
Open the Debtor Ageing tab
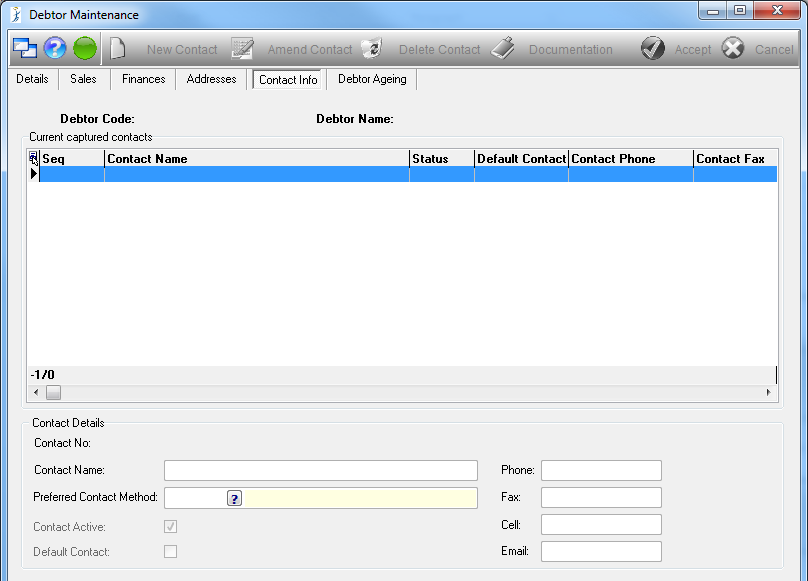coord(372,79)
